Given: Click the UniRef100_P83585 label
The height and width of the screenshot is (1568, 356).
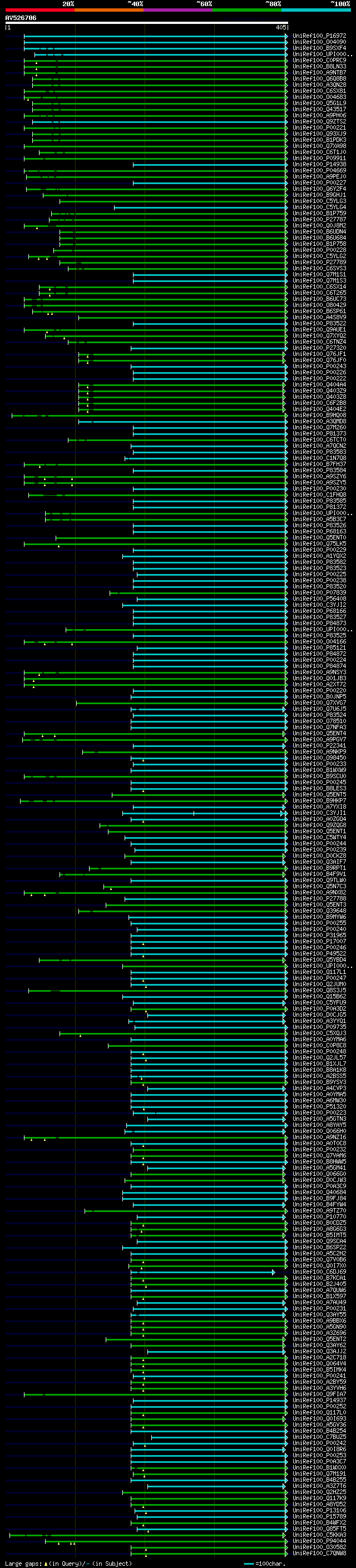Looking at the screenshot, I should pos(319,501).
